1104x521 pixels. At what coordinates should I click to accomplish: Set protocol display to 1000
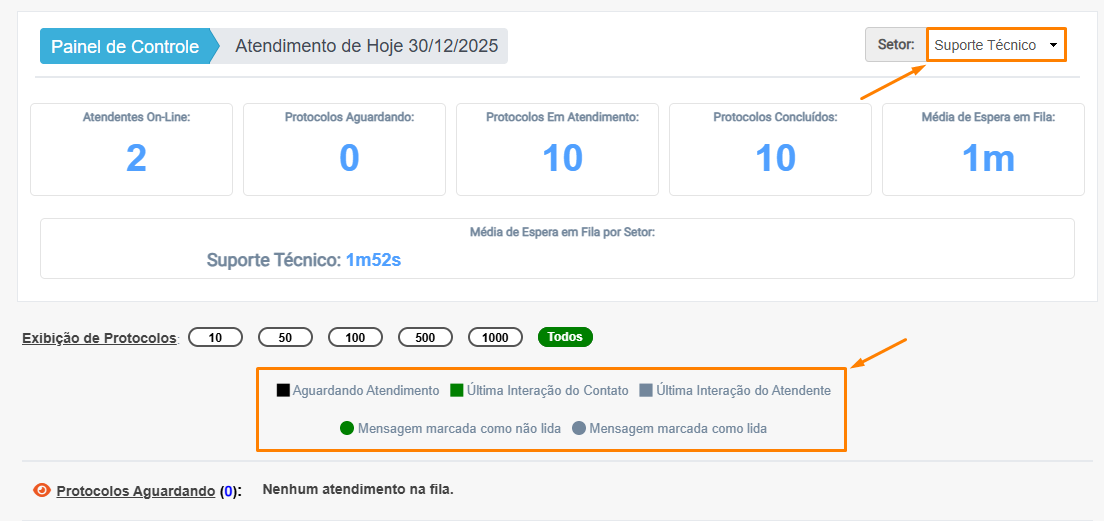495,337
